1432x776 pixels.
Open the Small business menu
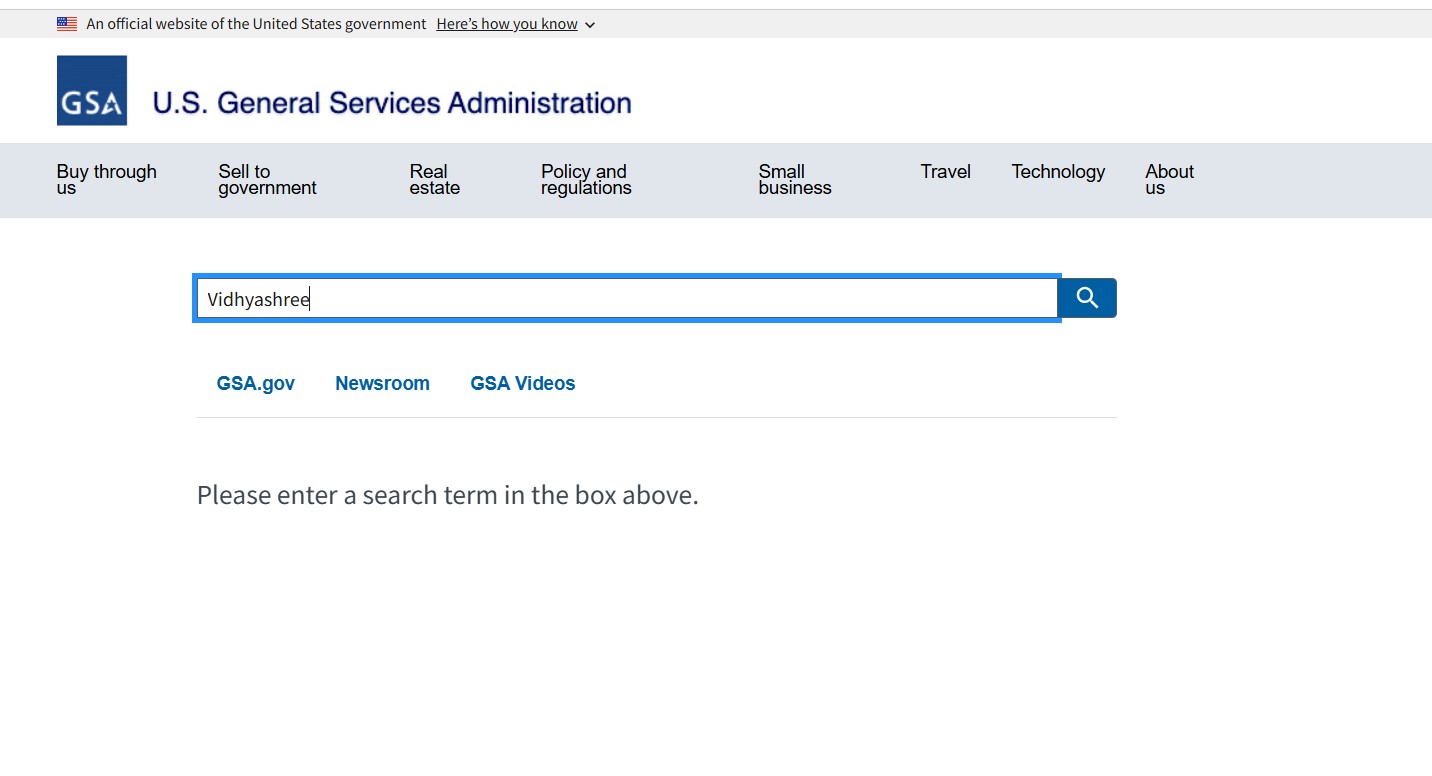[x=794, y=180]
